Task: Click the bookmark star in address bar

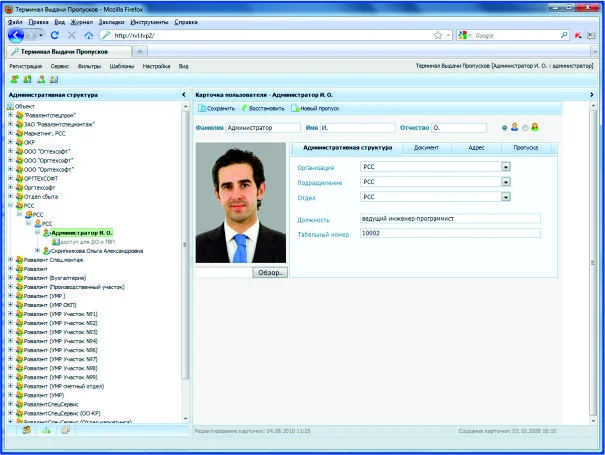Action: 439,35
